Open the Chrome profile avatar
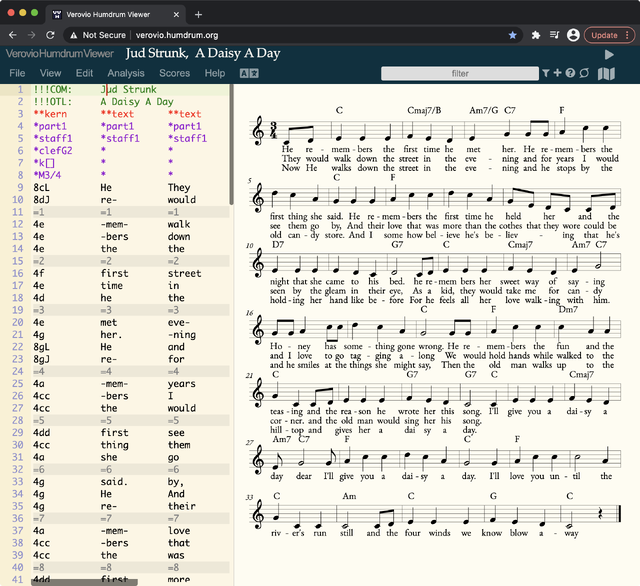The image size is (640, 586). [x=573, y=34]
